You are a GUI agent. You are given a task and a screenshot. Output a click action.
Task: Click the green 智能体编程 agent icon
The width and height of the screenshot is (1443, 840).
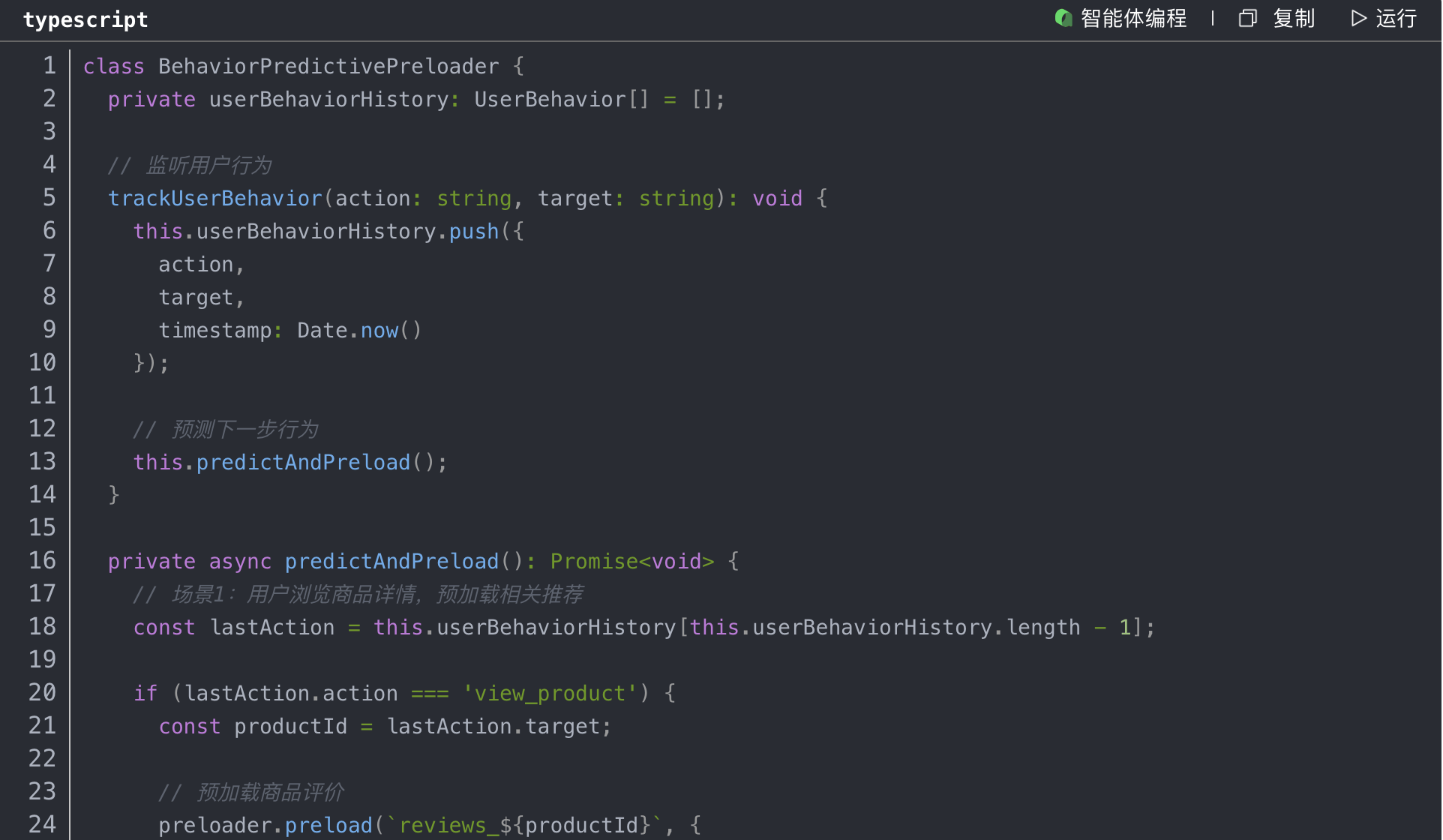click(1063, 18)
